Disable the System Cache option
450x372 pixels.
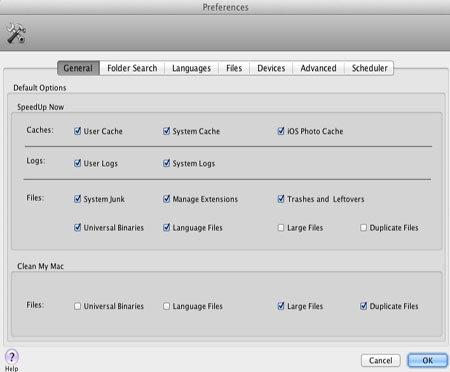[166, 131]
